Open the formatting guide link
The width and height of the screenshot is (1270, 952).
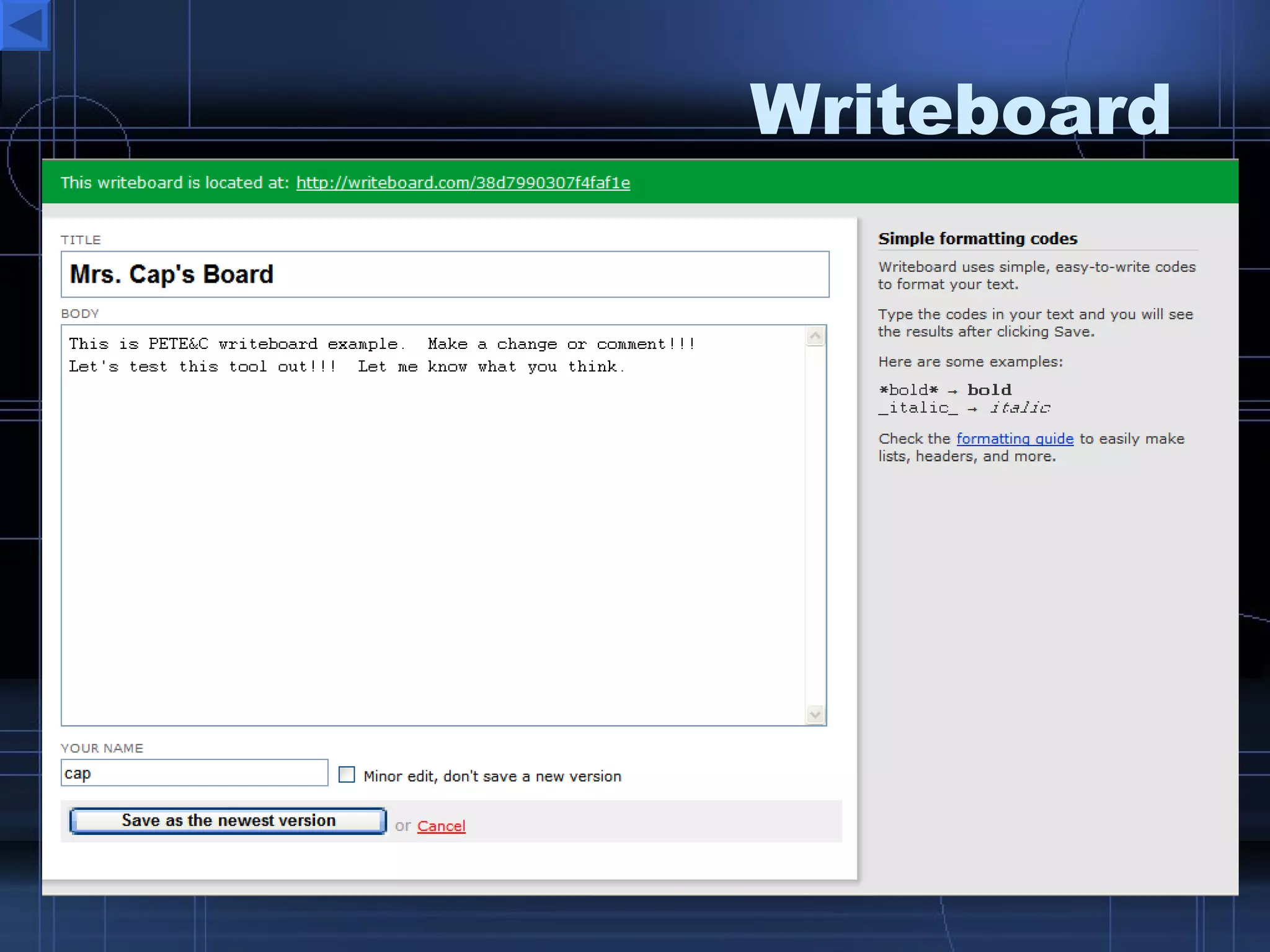pyautogui.click(x=1015, y=439)
